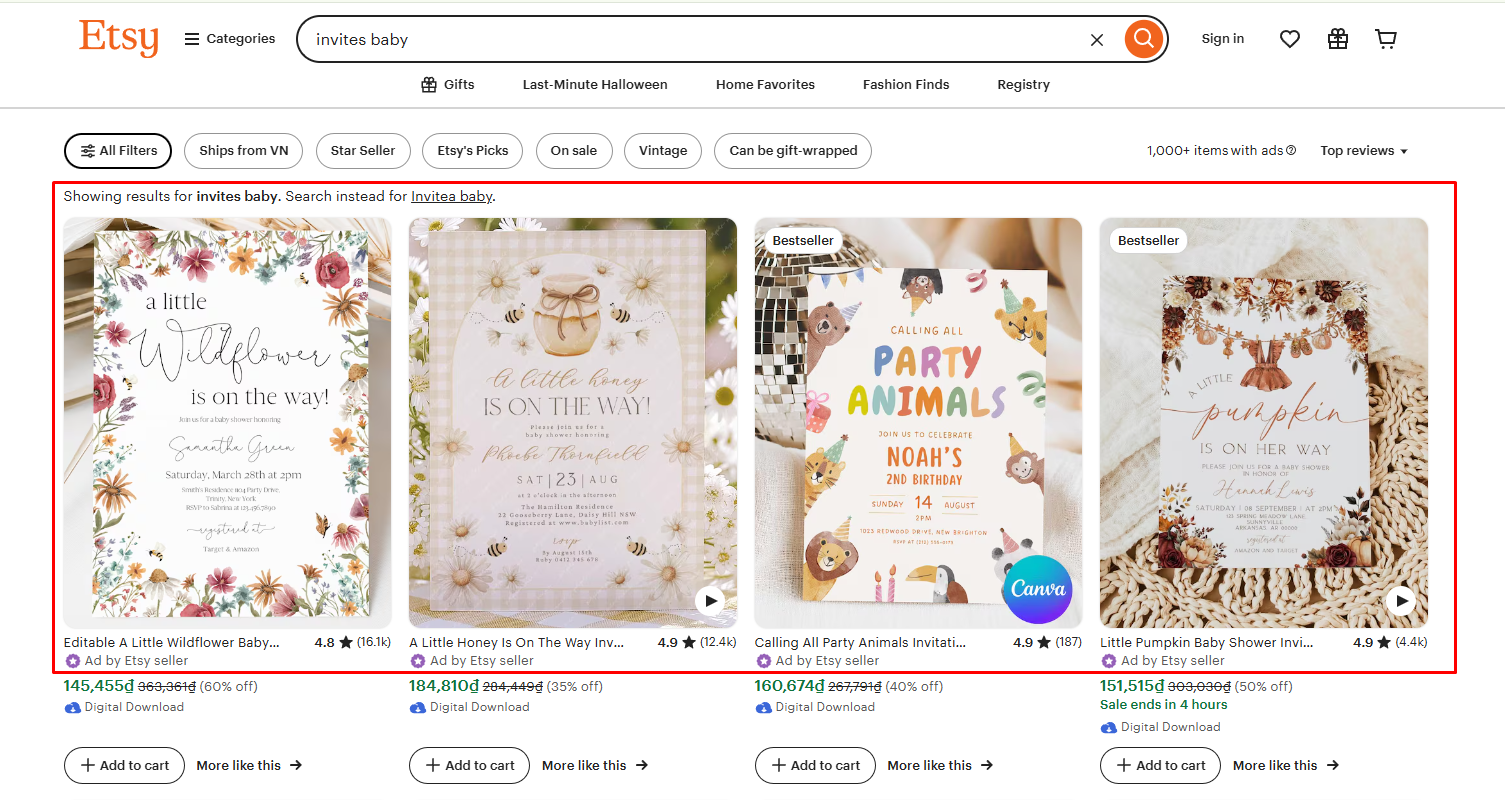
Task: Play video on A Little Honey listing
Action: (x=710, y=601)
